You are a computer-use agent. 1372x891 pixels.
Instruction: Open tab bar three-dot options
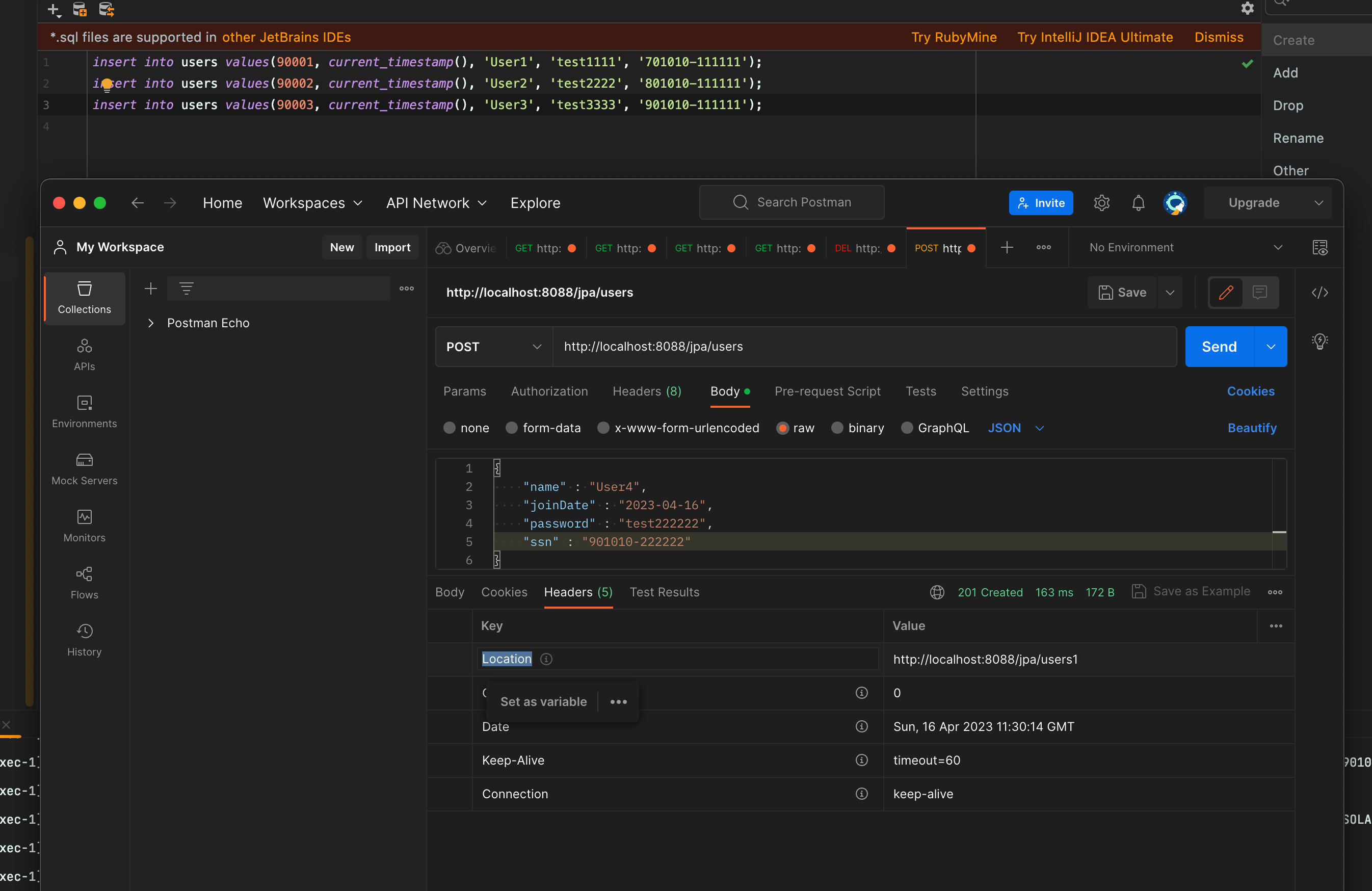click(1043, 247)
